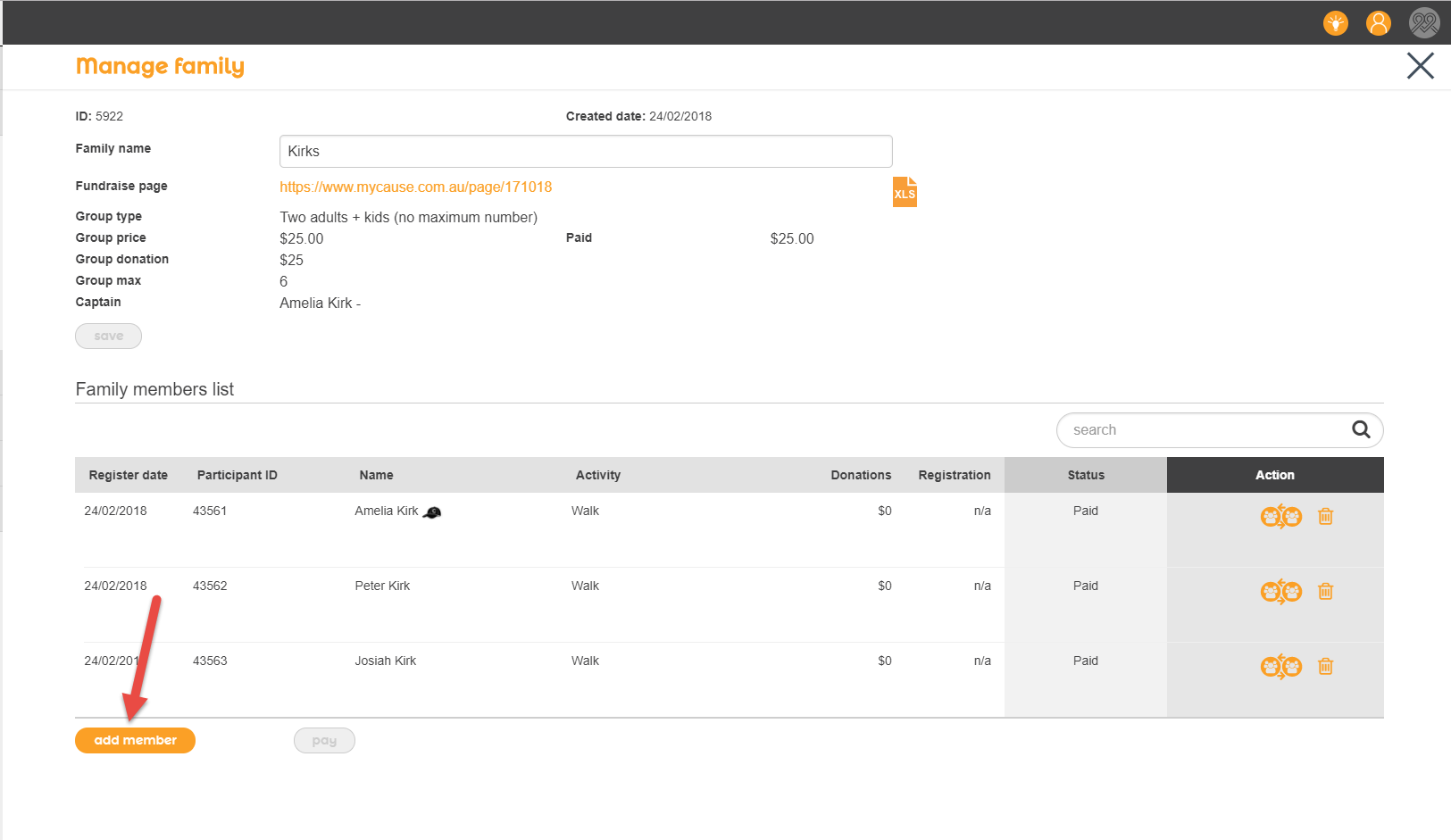
Task: Click the Paid amount $25.00
Action: coord(792,238)
